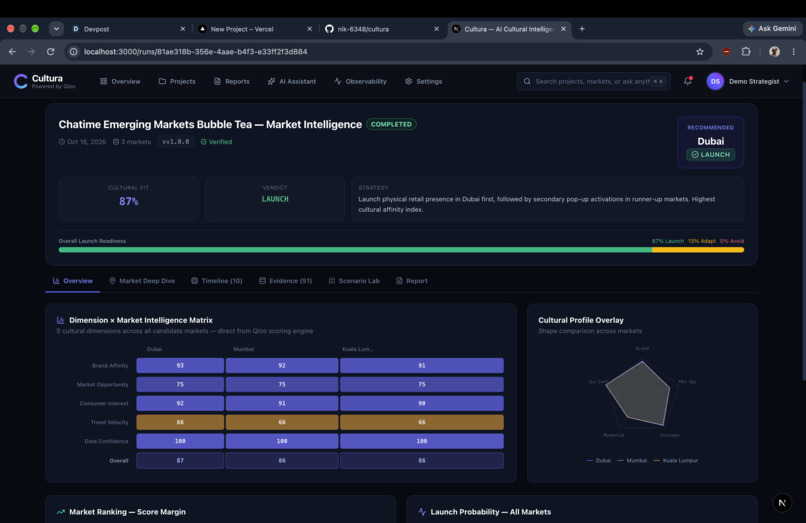Click the page vertical scrollbar
This screenshot has width=806, height=523.
803,231
